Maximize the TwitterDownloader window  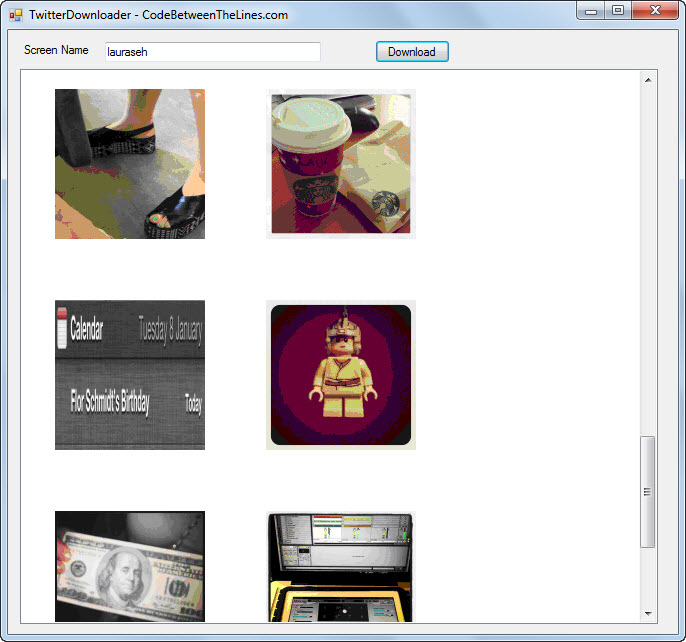click(618, 11)
